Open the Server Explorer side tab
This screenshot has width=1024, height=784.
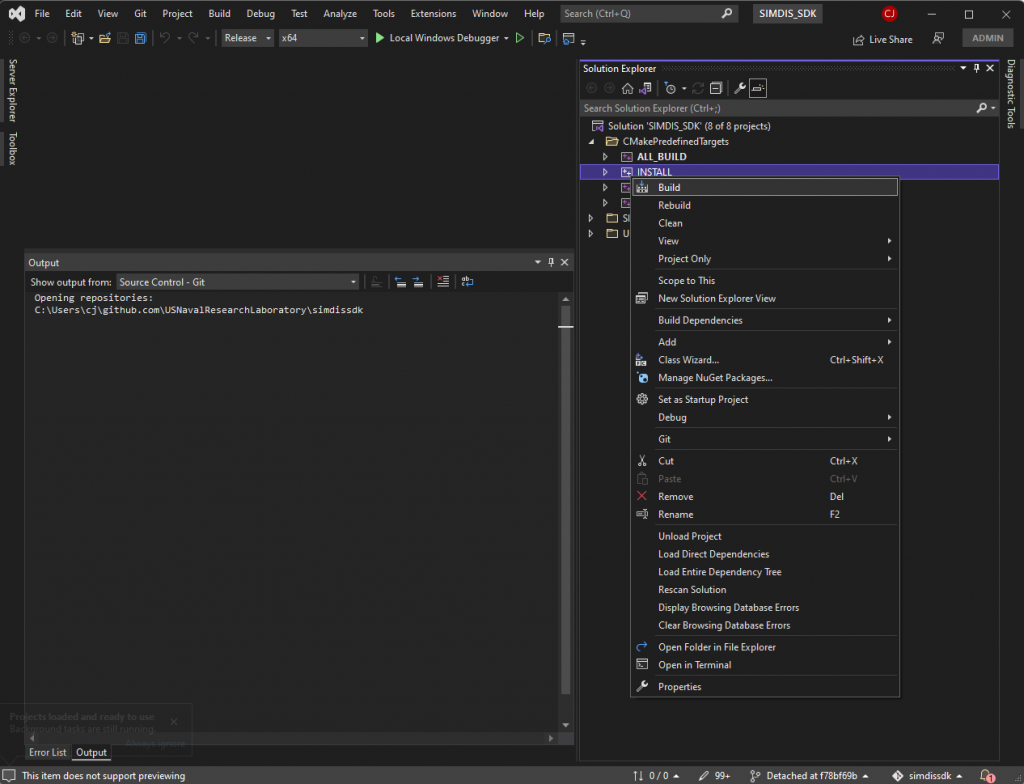tap(12, 90)
